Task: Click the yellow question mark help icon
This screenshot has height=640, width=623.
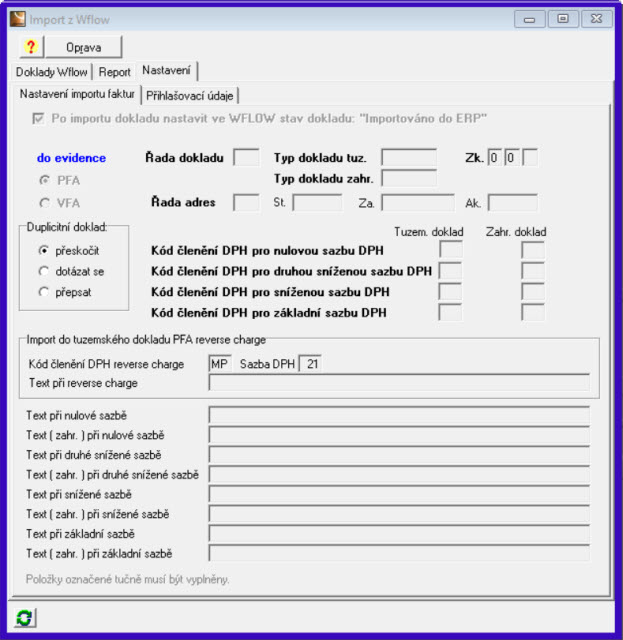Action: (29, 47)
